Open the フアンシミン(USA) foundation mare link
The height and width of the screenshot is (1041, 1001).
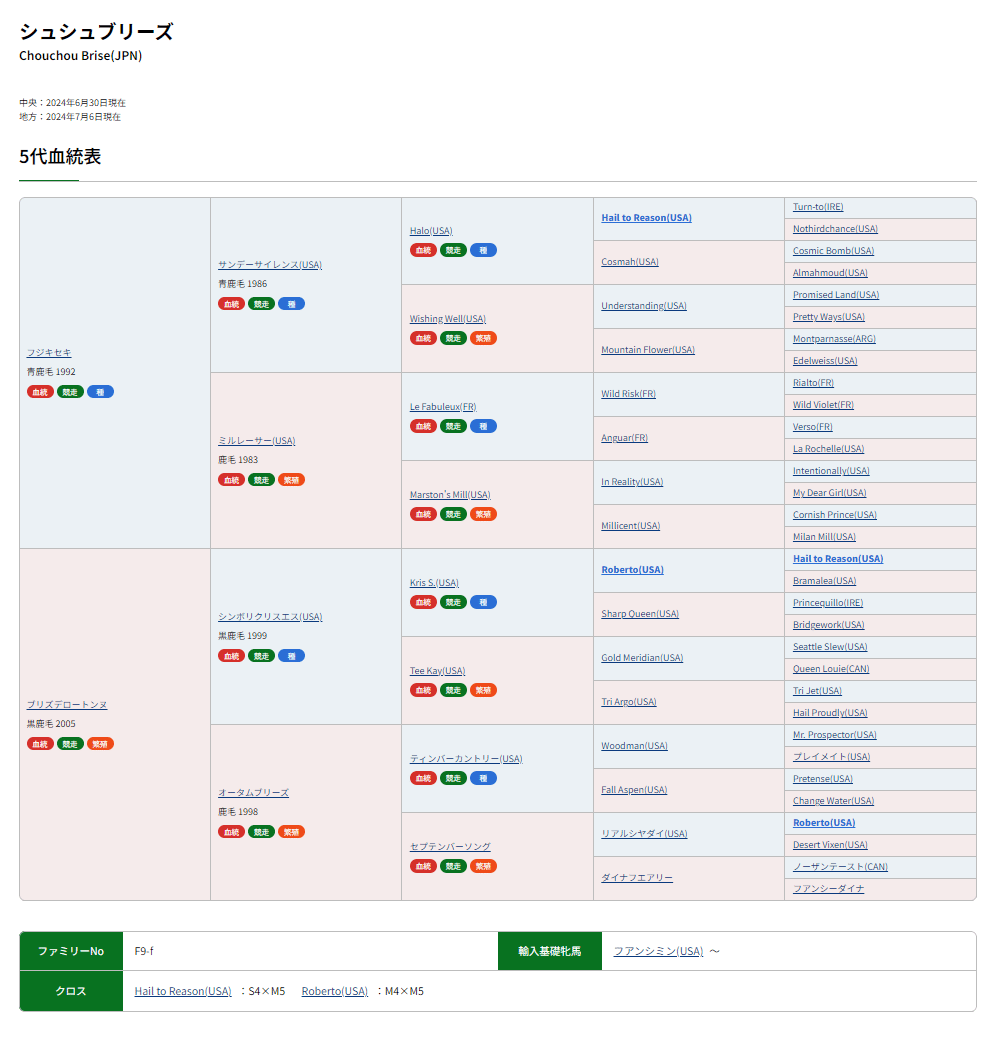pyautogui.click(x=658, y=951)
